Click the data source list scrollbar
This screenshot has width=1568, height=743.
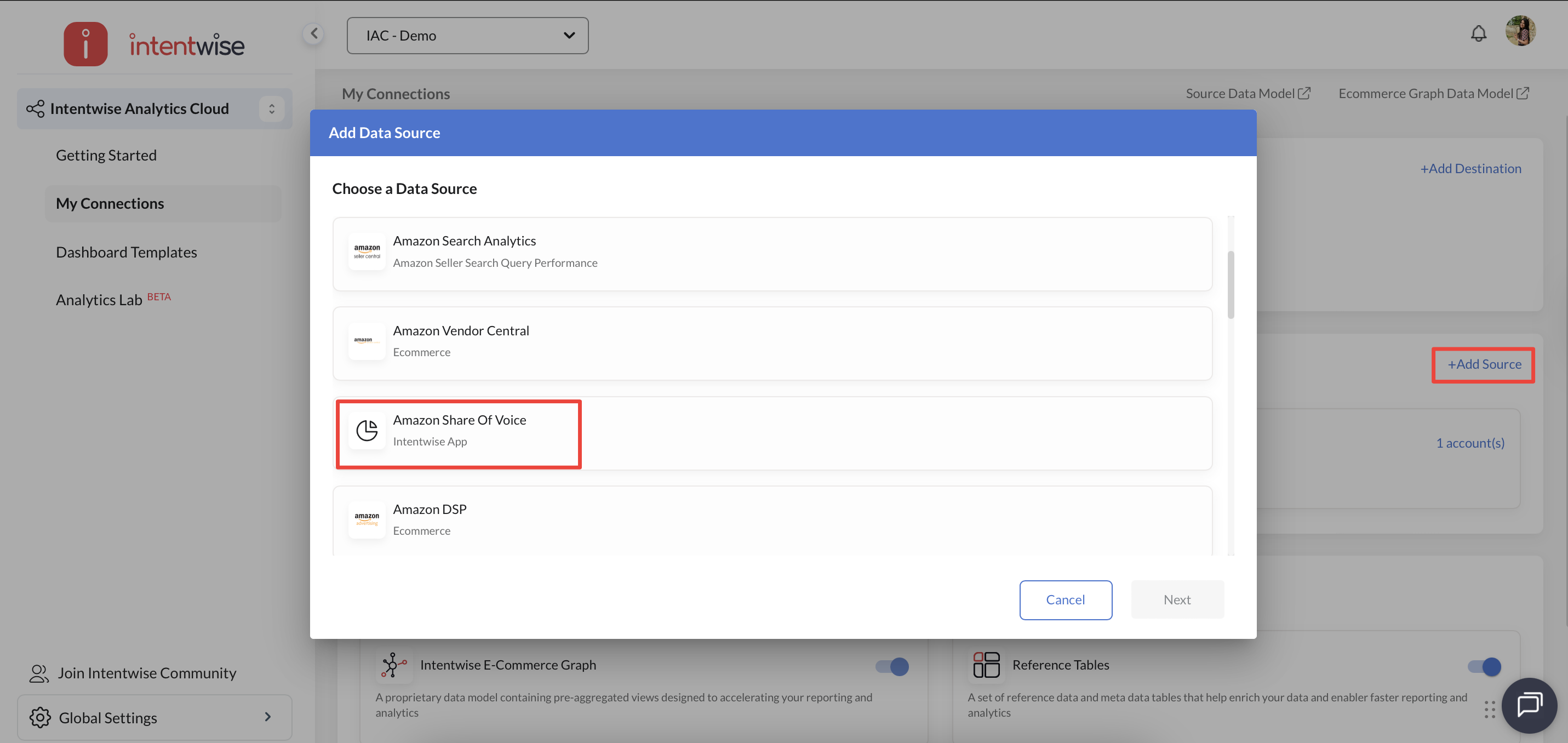[x=1231, y=284]
